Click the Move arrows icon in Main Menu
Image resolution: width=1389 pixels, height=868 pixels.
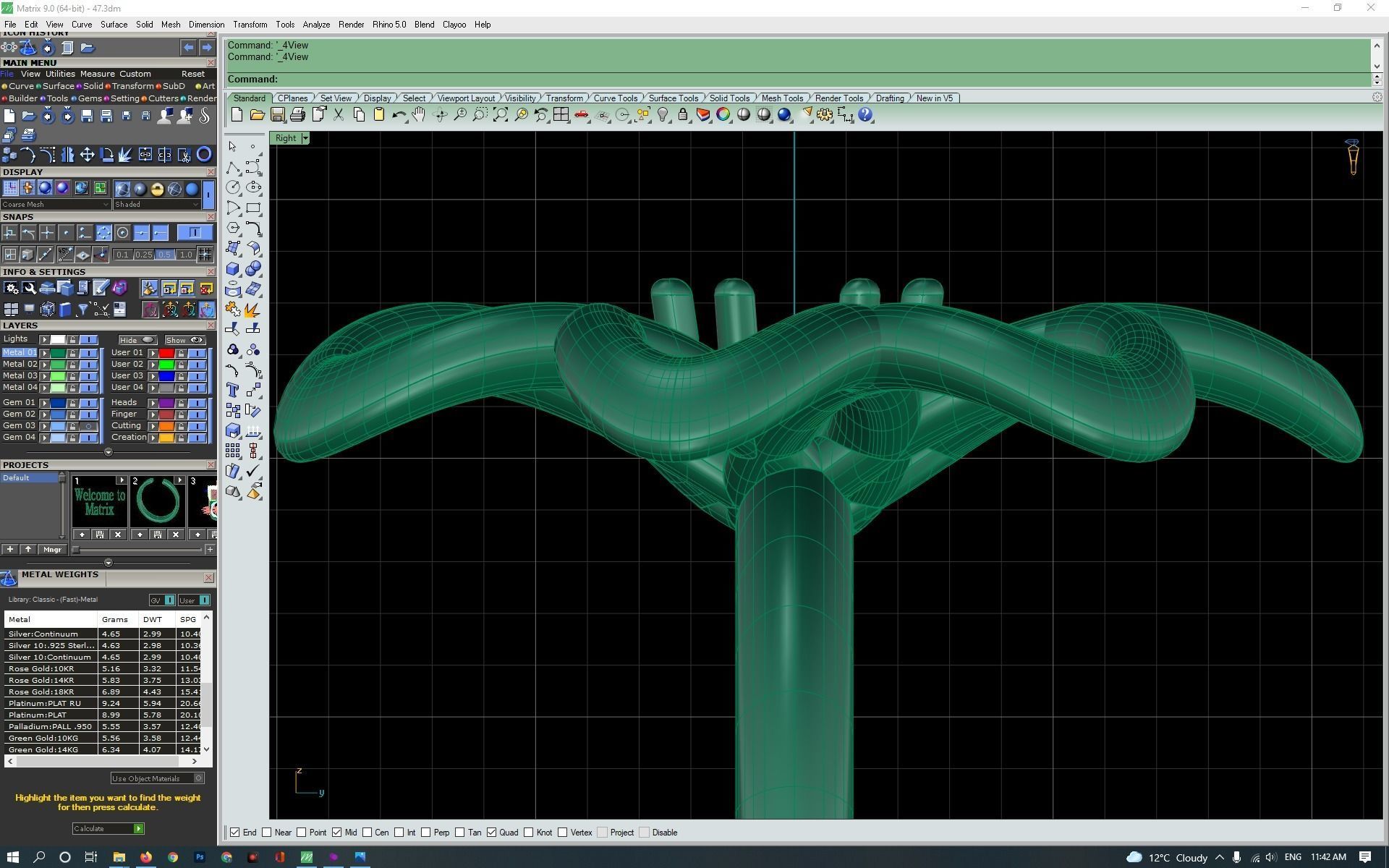click(x=87, y=154)
